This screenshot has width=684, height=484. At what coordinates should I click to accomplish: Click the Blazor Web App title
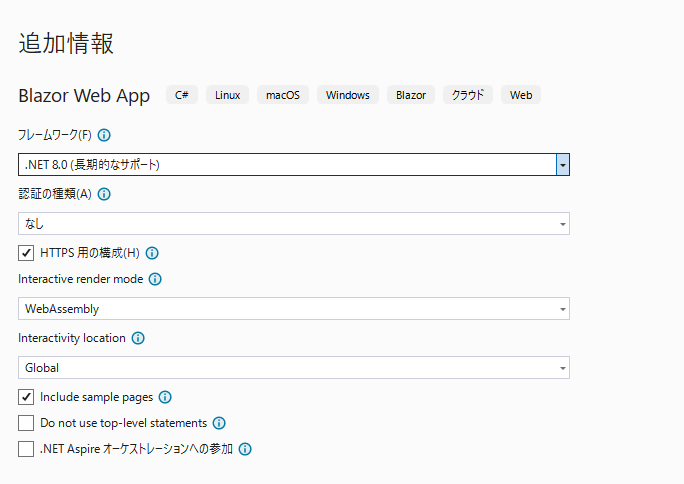(x=84, y=96)
